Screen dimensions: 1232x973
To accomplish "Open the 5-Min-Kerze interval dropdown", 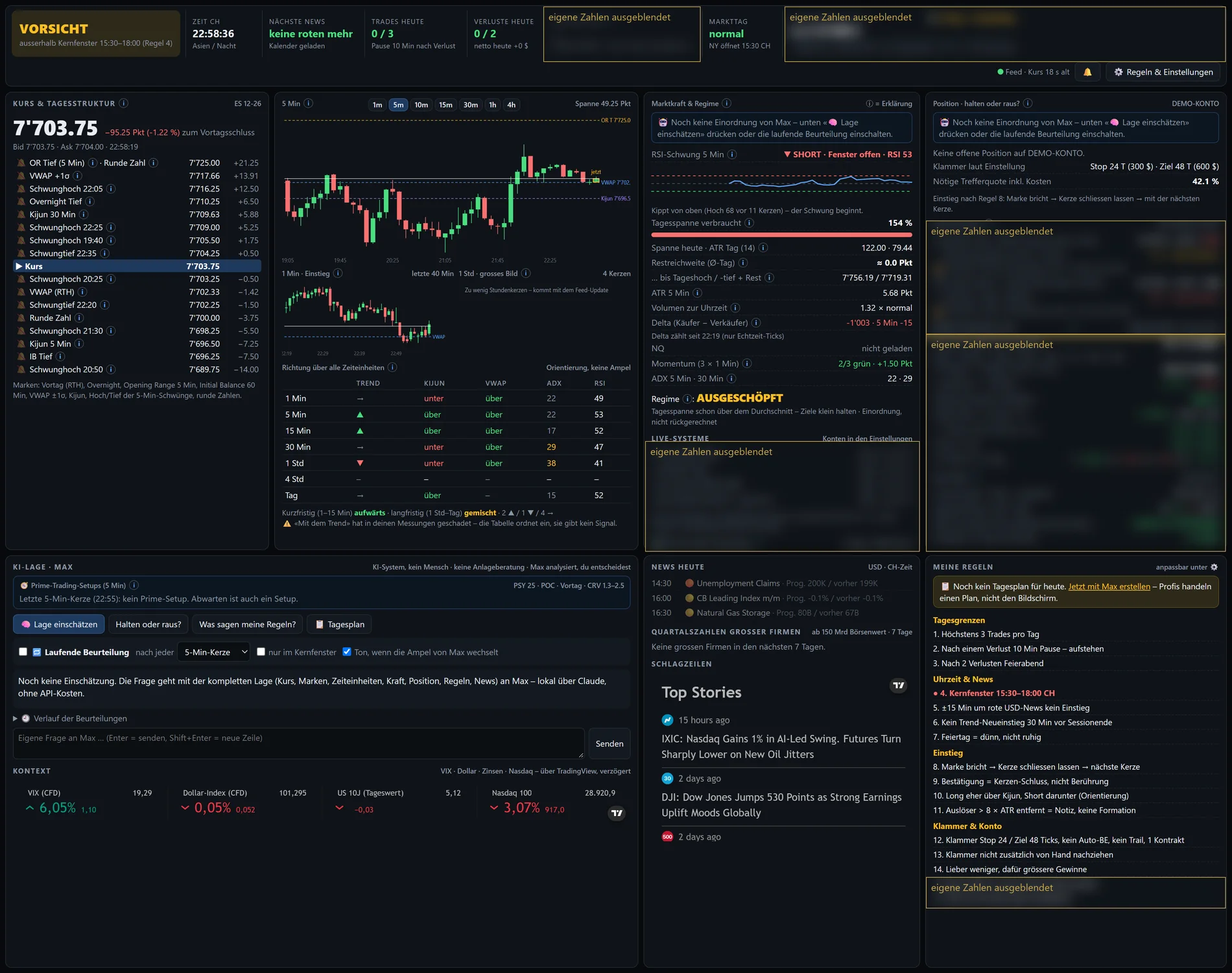I will coord(213,652).
